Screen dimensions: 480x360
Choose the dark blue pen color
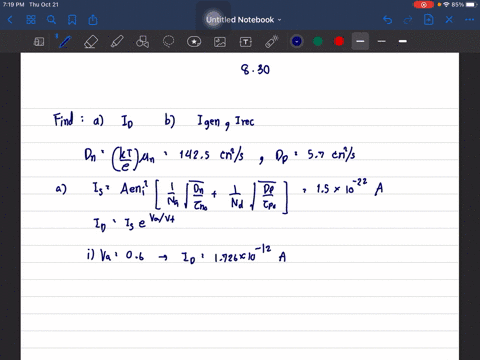pos(297,41)
